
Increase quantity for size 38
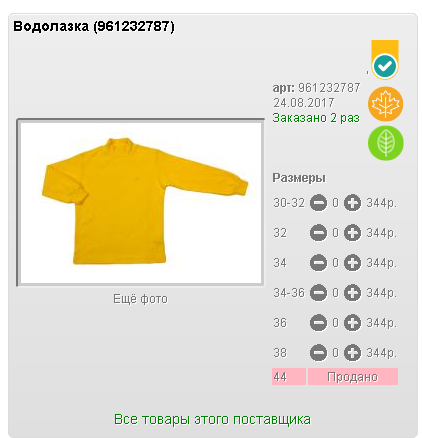pos(352,353)
